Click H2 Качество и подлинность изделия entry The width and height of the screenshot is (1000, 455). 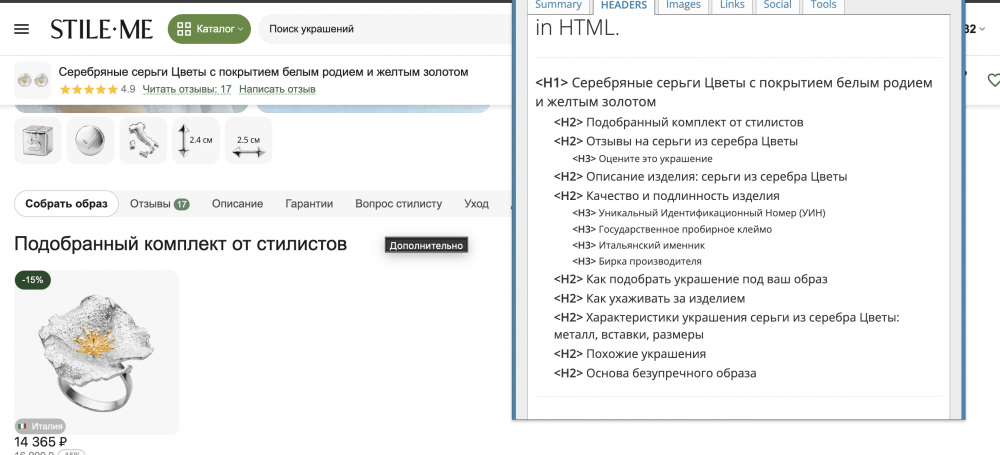pyautogui.click(x=666, y=196)
